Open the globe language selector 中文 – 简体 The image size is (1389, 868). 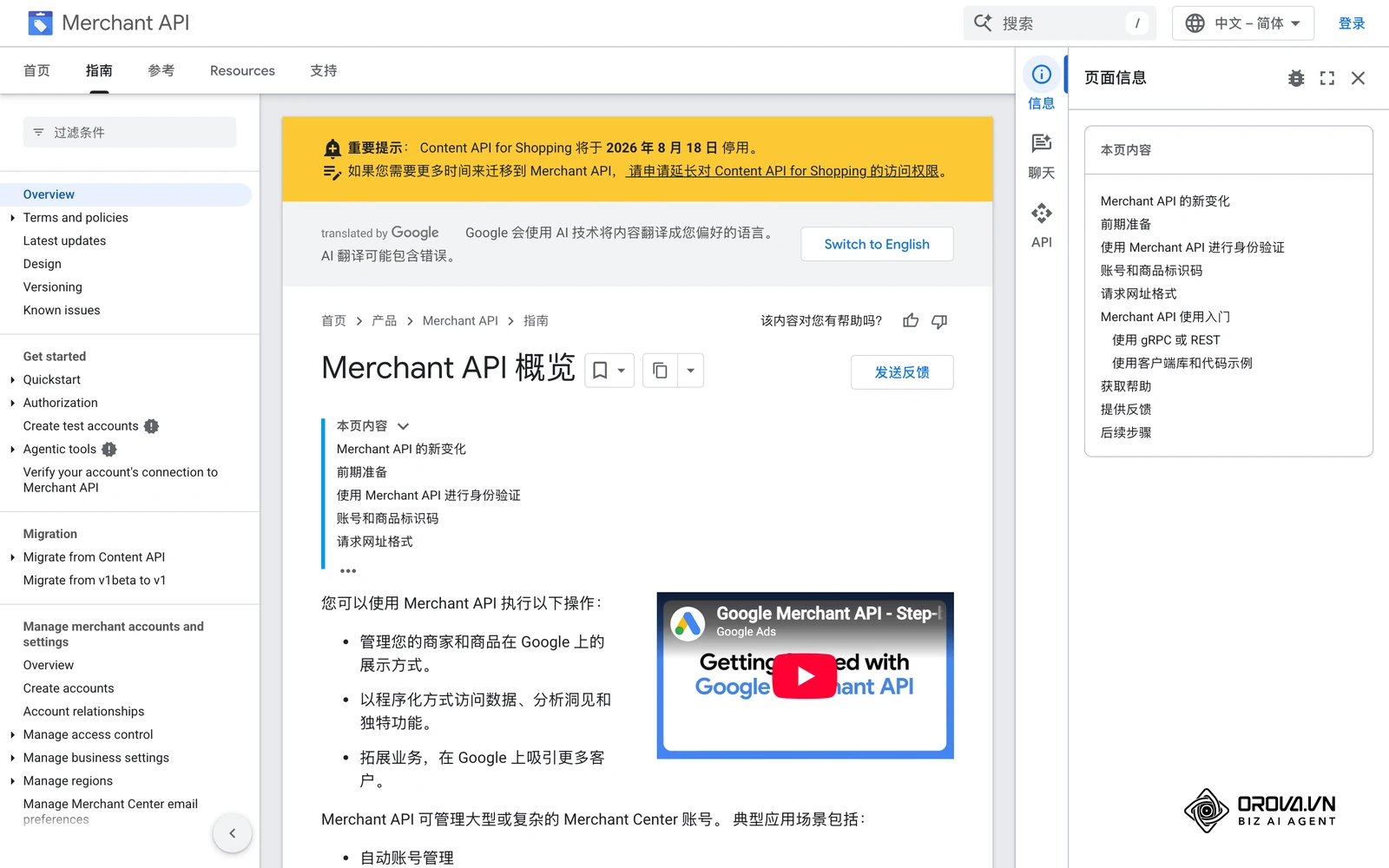coord(1242,23)
